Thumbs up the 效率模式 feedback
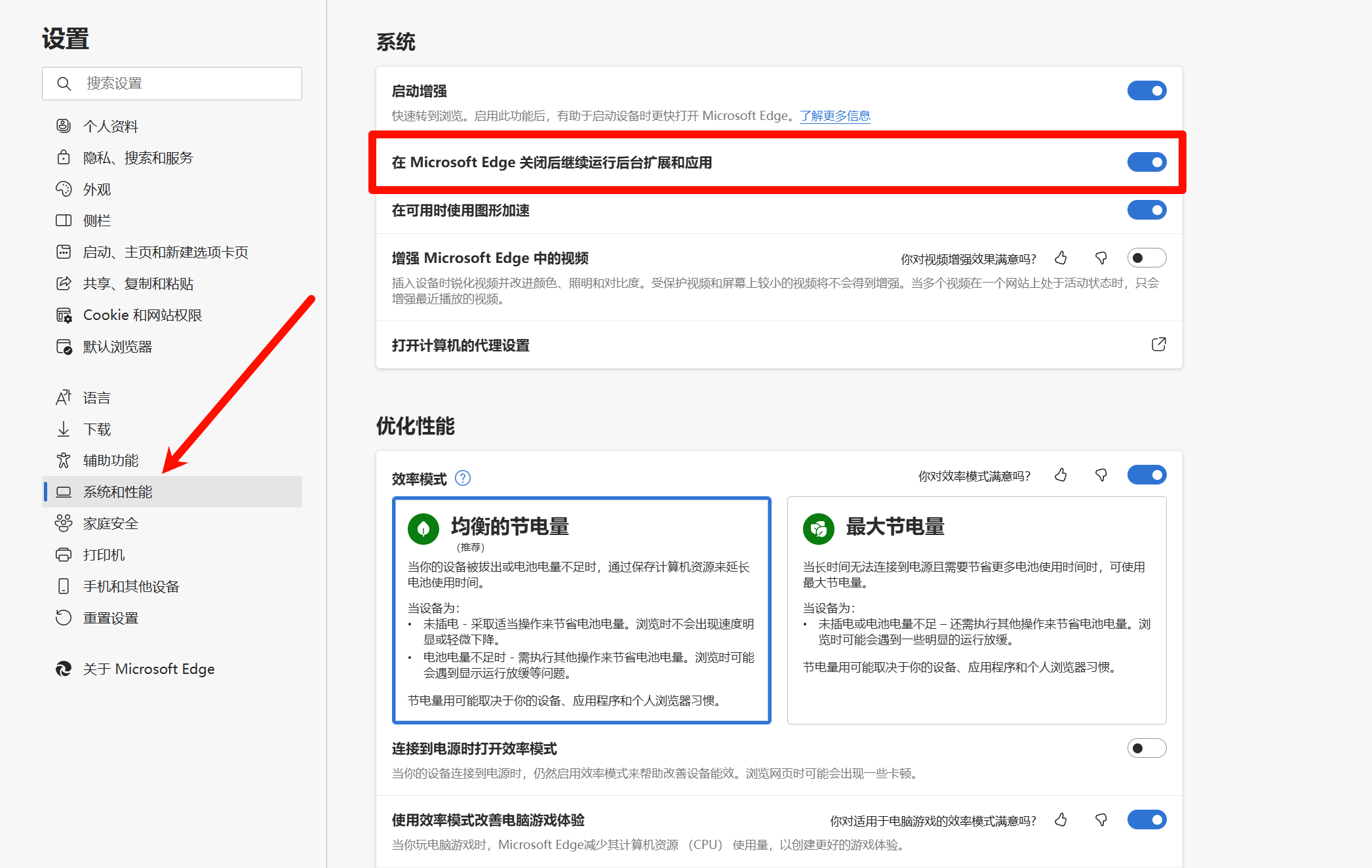 pos(1061,475)
